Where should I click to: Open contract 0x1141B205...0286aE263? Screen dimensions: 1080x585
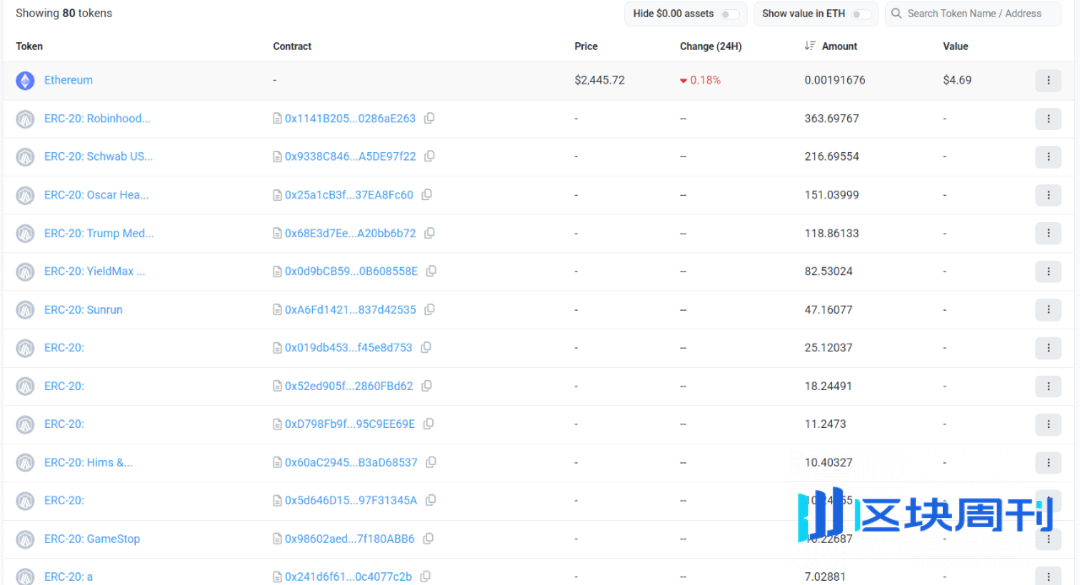(x=350, y=119)
